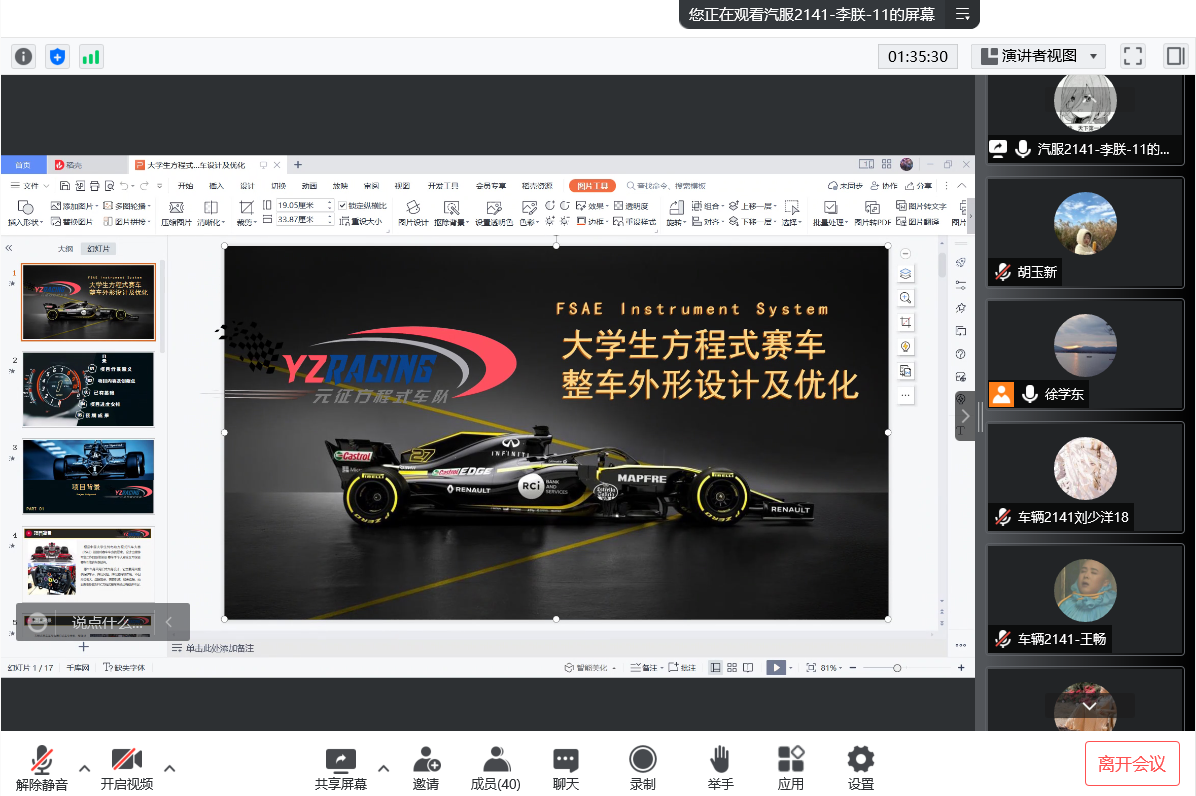Collapse participant sidebar with arrow handle
The height and width of the screenshot is (796, 1196).
pyautogui.click(x=965, y=416)
